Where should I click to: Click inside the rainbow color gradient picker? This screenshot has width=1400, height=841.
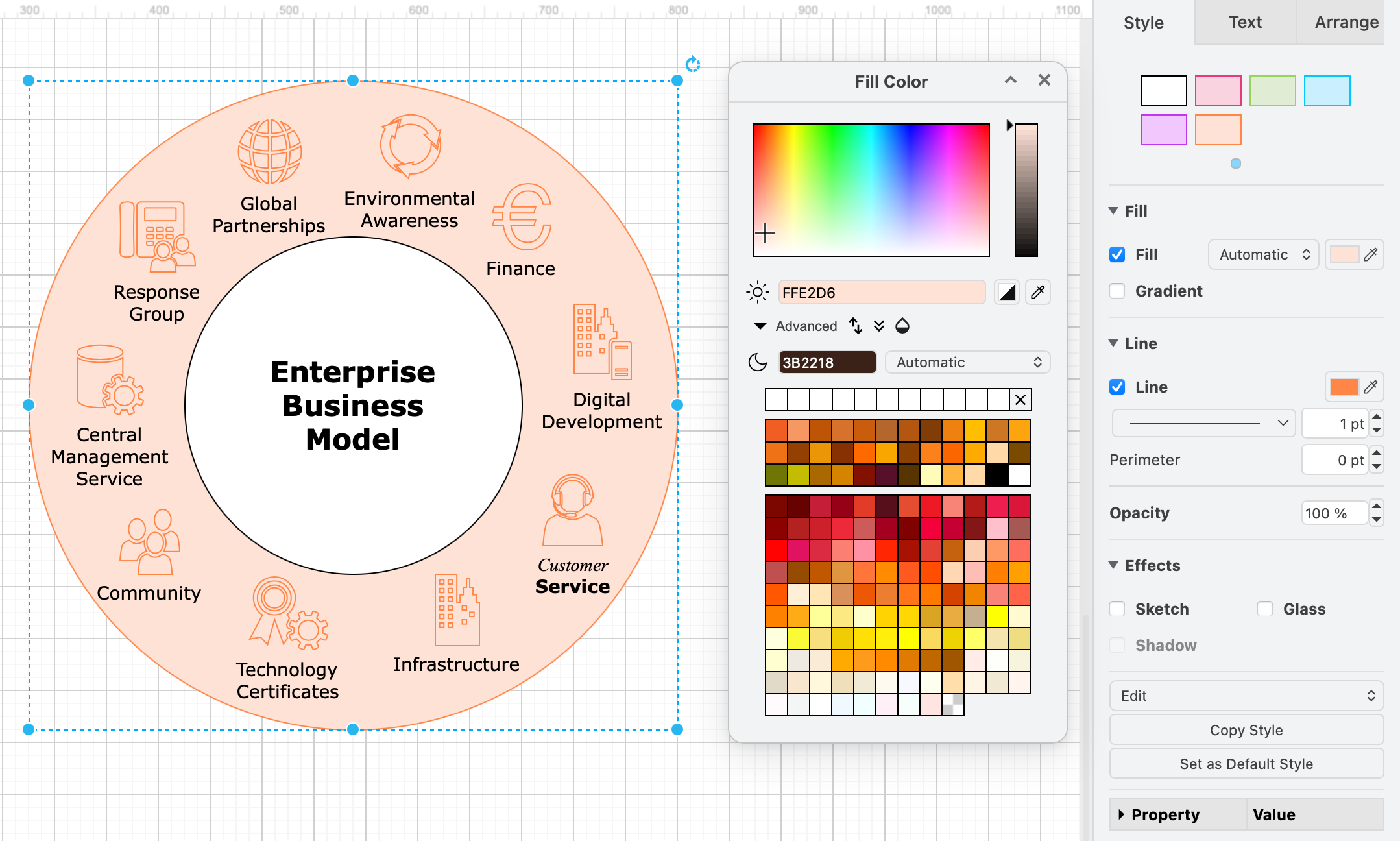tap(871, 190)
